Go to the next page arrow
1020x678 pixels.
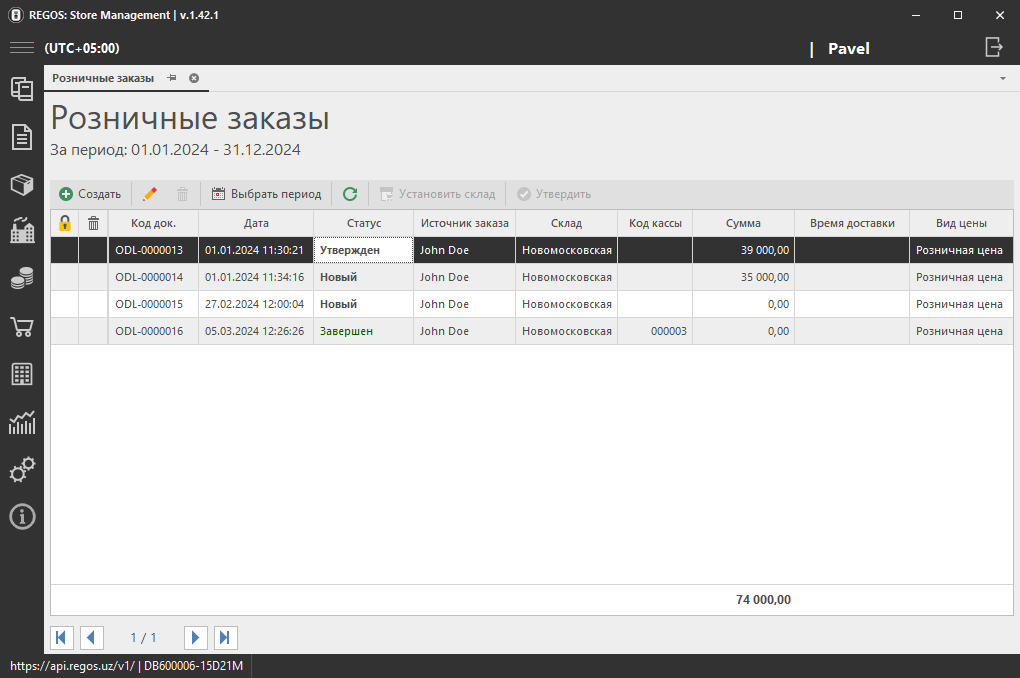[x=196, y=637]
